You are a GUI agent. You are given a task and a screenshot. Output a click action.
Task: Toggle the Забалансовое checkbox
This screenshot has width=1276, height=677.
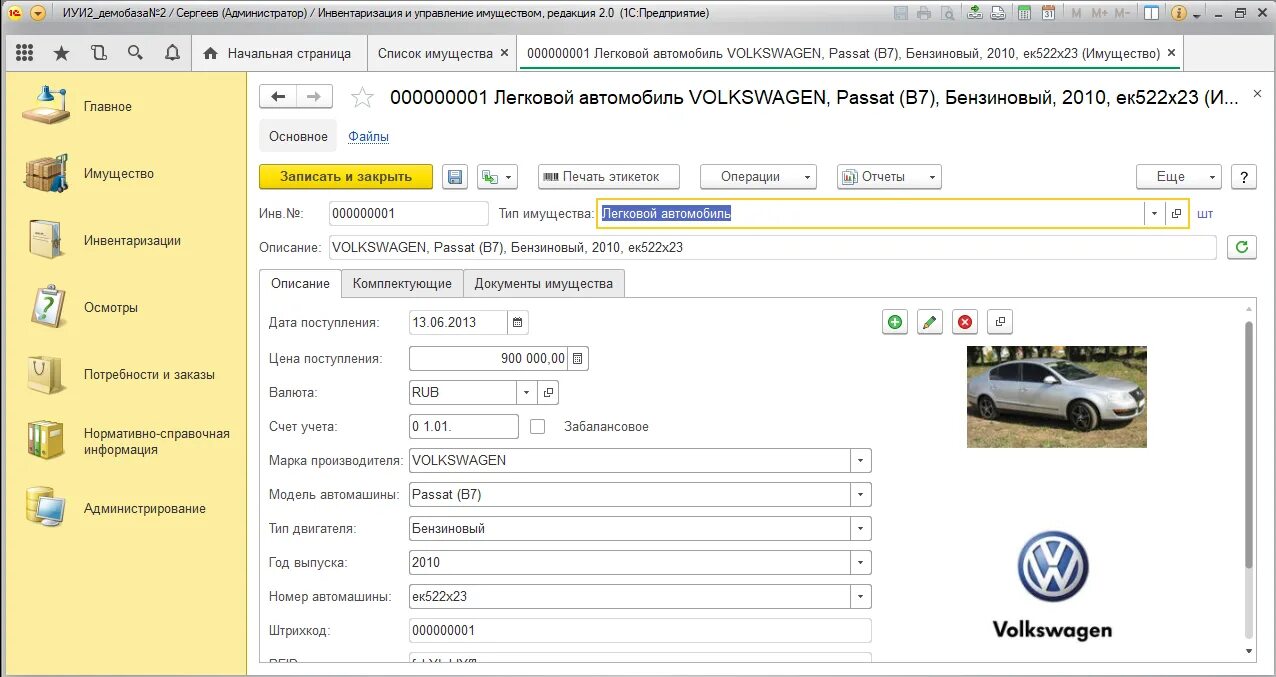tap(538, 426)
